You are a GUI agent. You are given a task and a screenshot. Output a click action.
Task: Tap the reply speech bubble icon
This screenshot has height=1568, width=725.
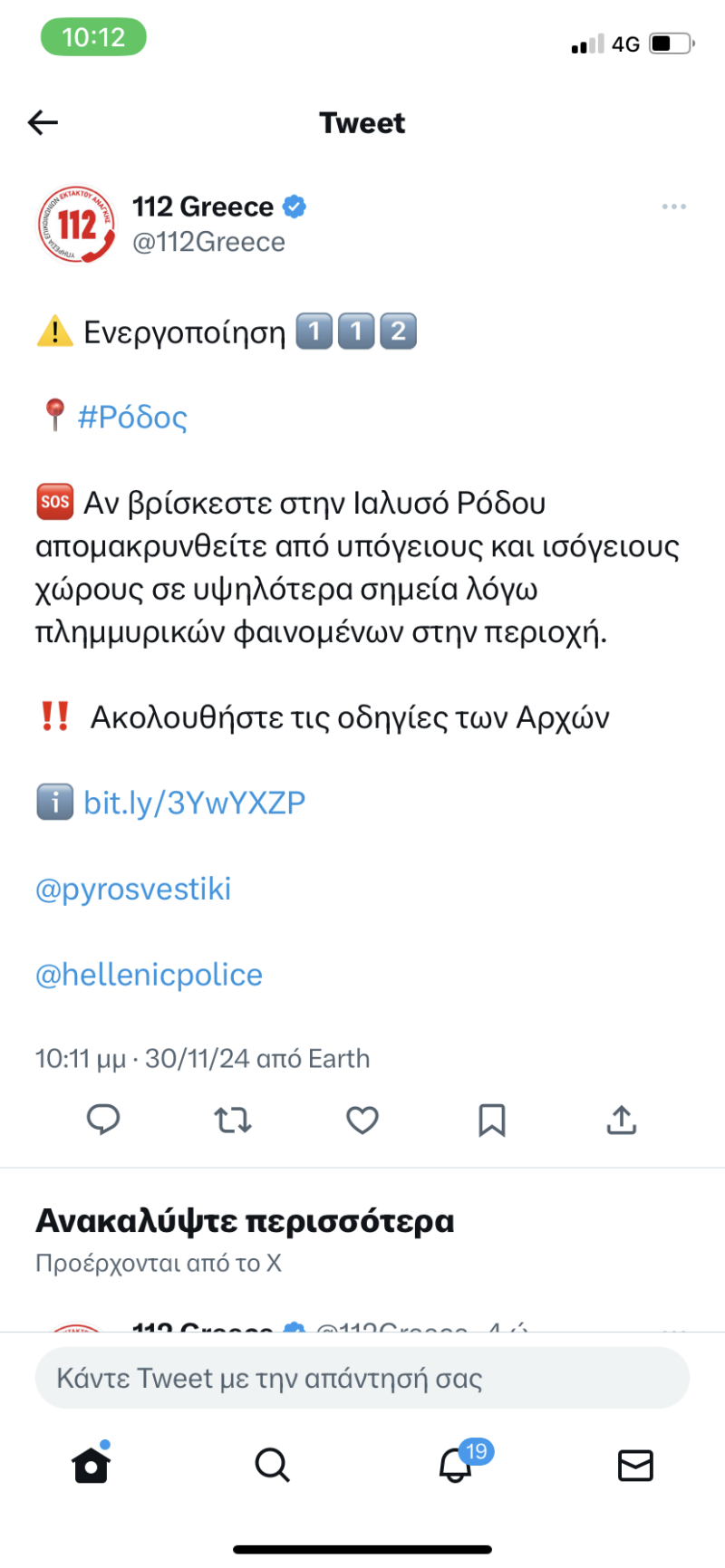[x=103, y=1120]
